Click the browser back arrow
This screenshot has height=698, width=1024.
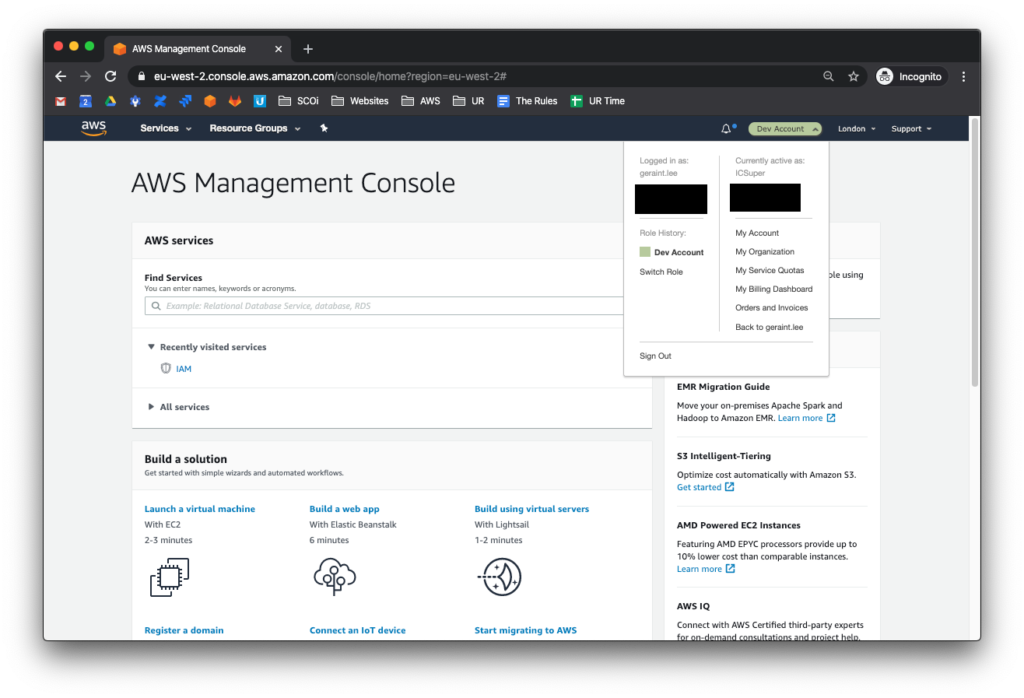[x=61, y=76]
